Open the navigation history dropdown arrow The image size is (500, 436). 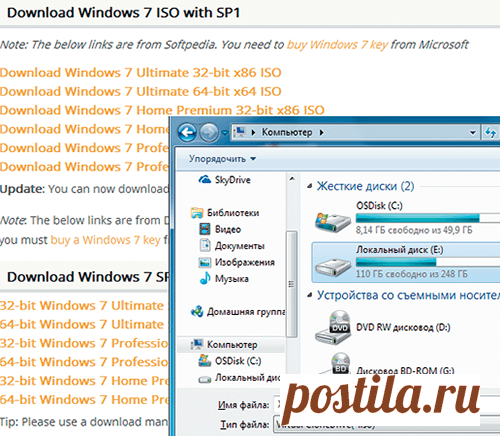tap(225, 133)
